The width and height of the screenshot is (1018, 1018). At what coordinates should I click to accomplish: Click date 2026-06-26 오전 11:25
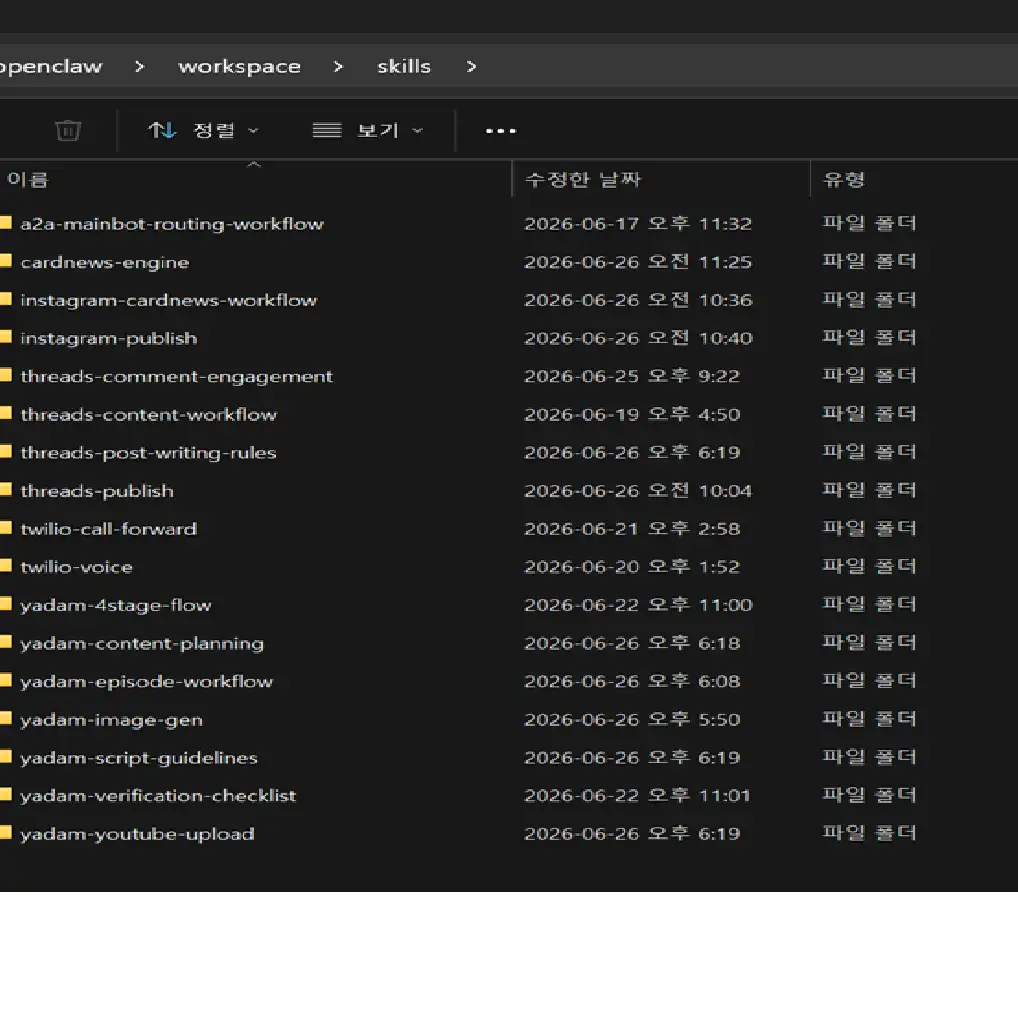tap(638, 262)
